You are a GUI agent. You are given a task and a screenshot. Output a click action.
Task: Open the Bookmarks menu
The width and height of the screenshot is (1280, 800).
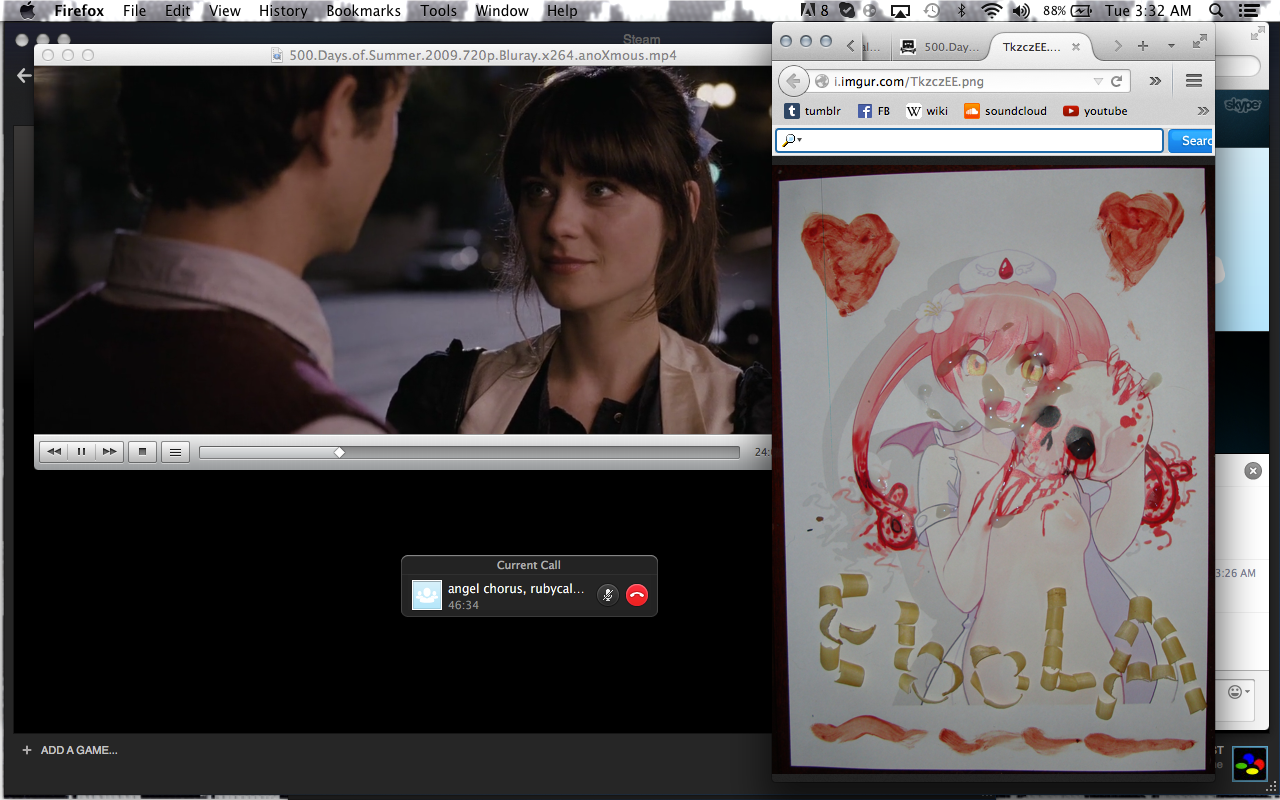(364, 11)
